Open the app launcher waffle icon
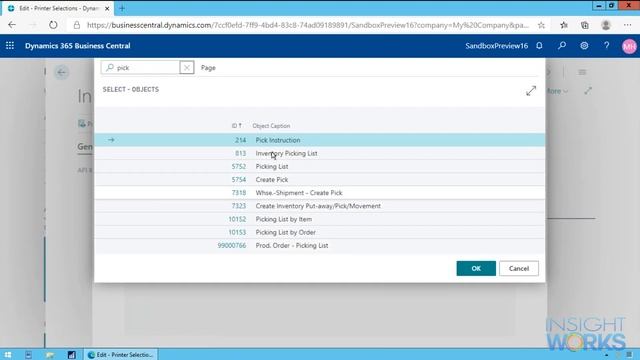This screenshot has height=360, width=640. pyautogui.click(x=10, y=46)
